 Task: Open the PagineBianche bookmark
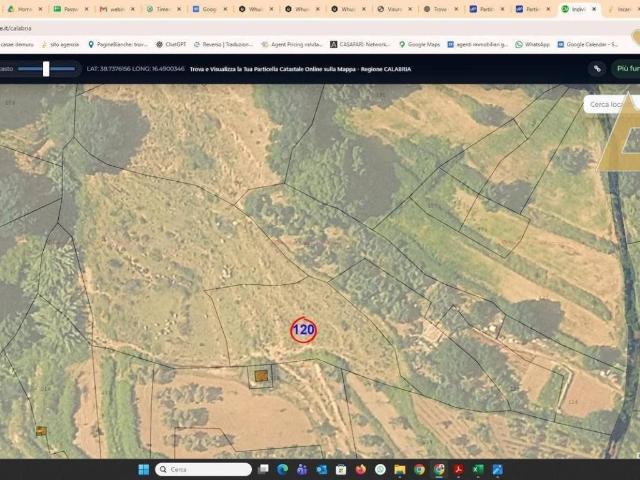click(x=118, y=44)
